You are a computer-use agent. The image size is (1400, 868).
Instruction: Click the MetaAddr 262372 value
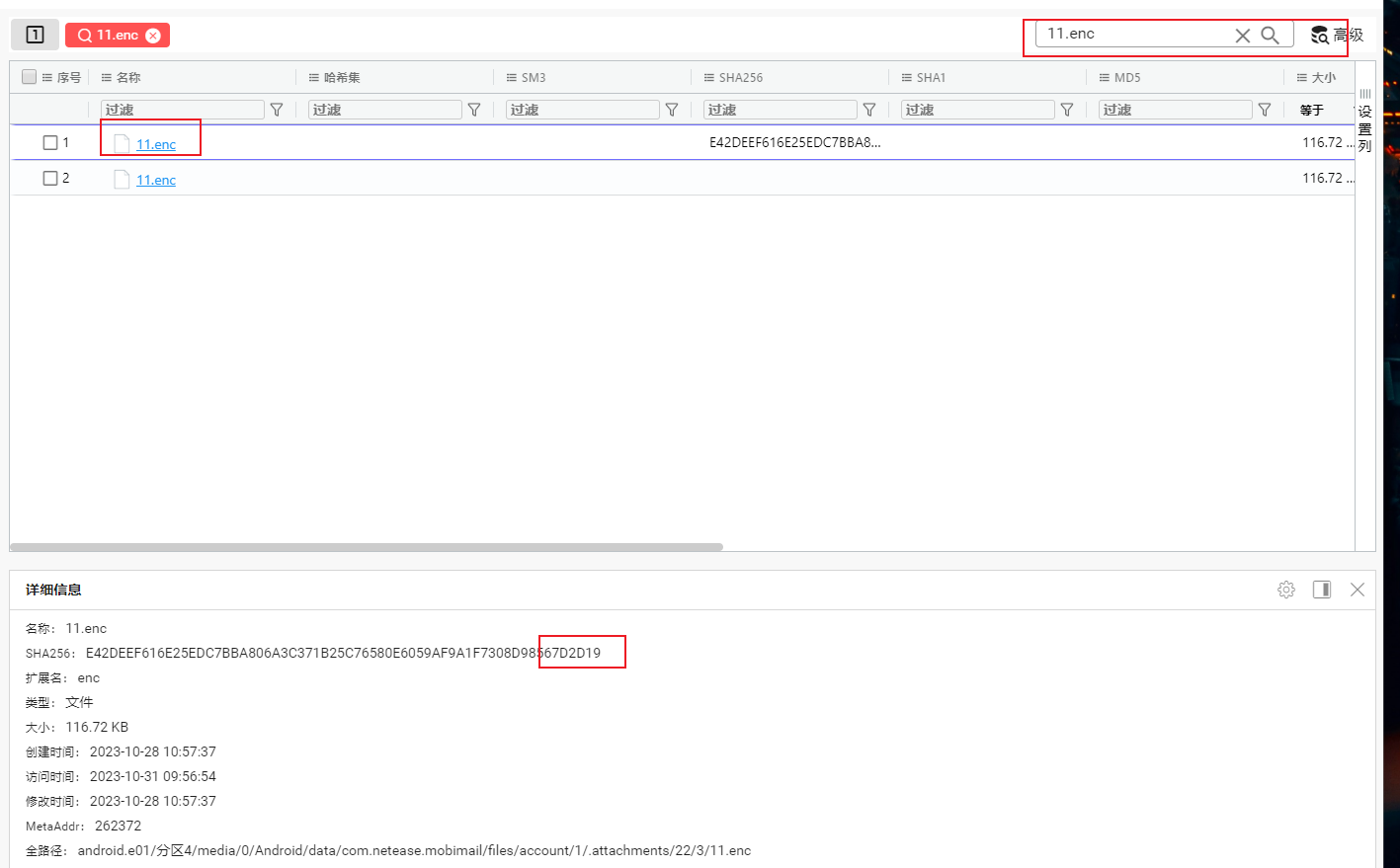(x=118, y=826)
